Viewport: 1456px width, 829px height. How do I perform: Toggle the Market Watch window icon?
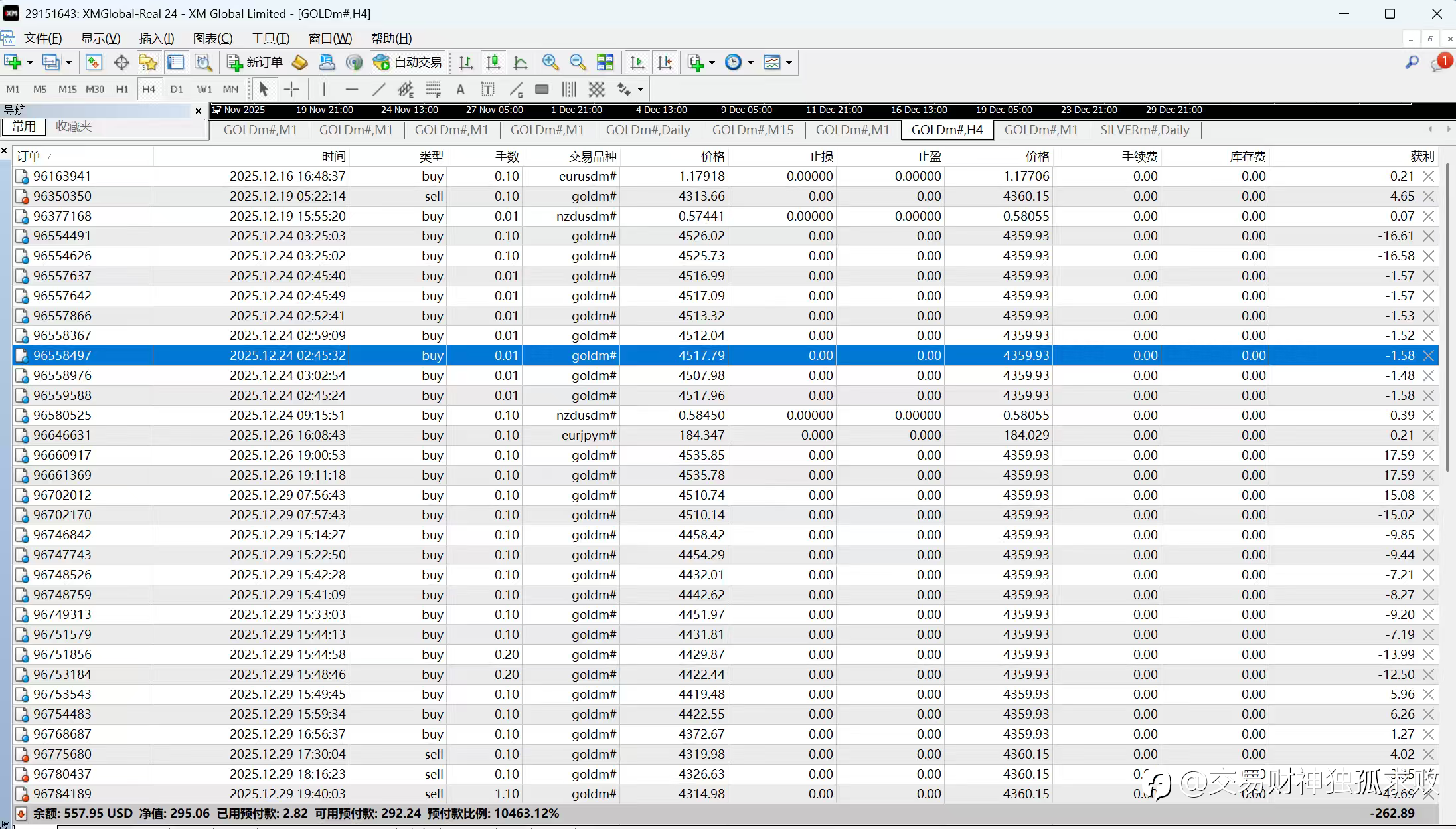coord(93,62)
